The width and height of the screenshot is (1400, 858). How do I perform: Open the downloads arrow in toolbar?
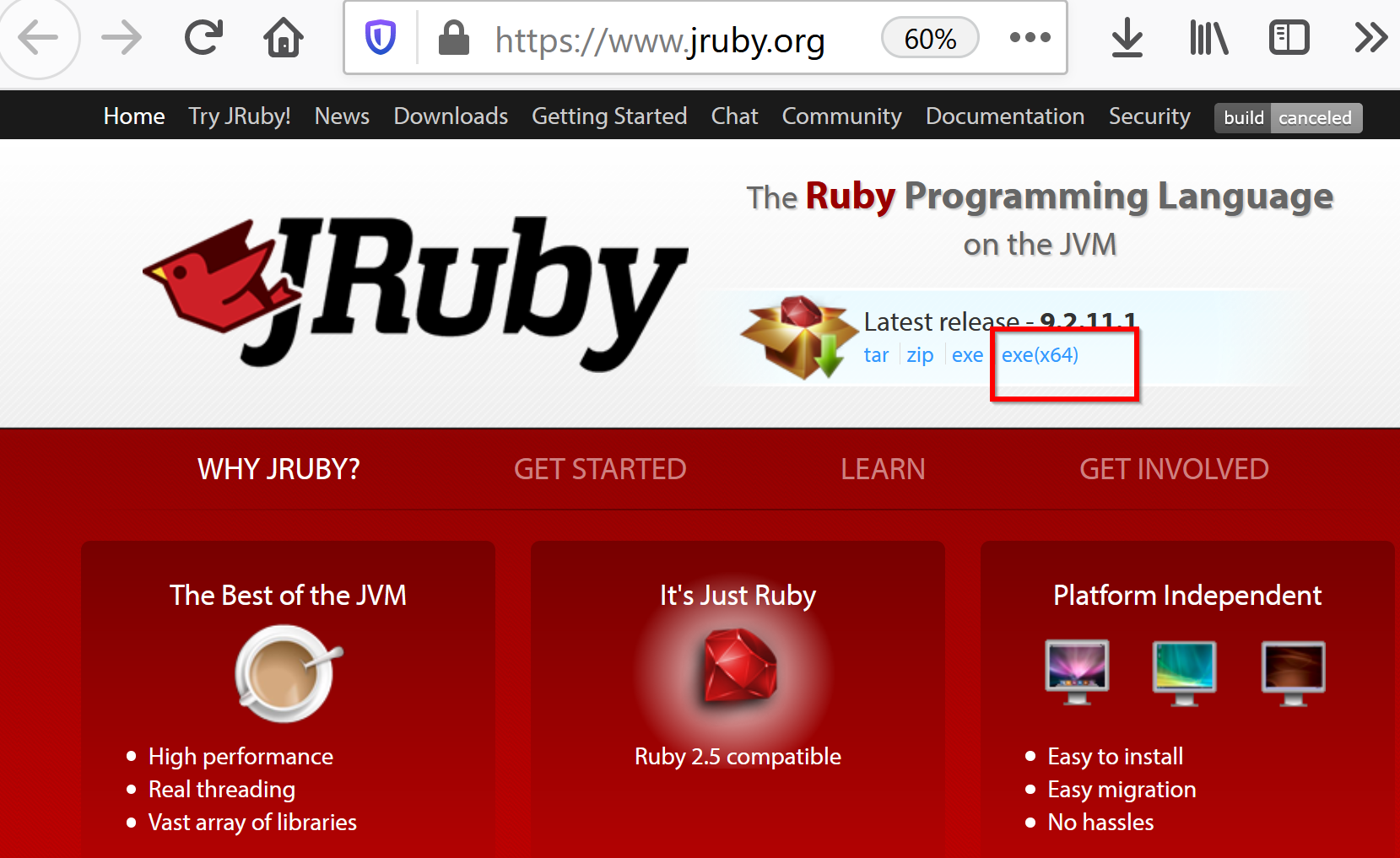tap(1127, 38)
